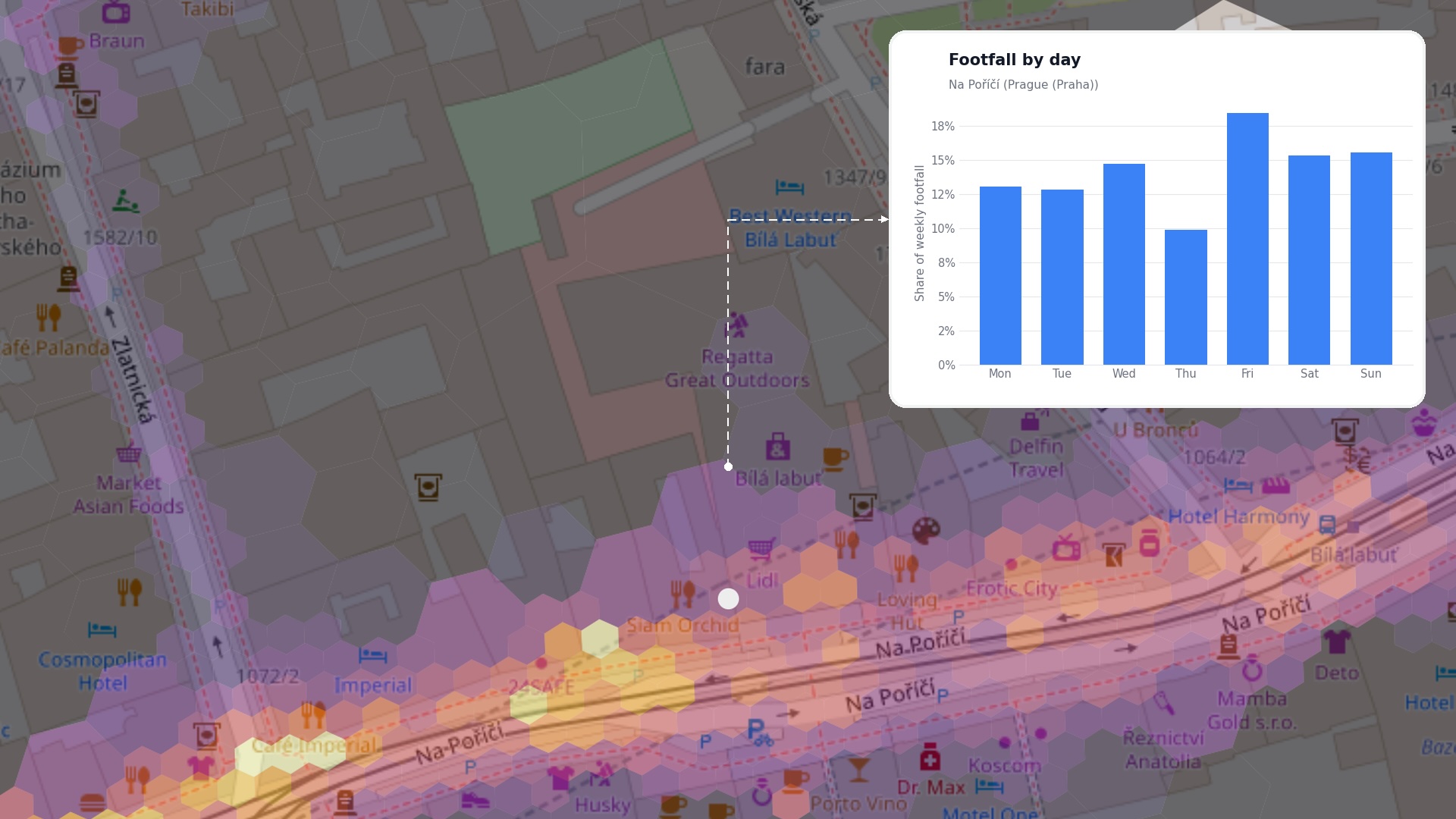Click the pink TV icon above Erotic City
Screen dimensions: 1456x819
click(x=1066, y=547)
